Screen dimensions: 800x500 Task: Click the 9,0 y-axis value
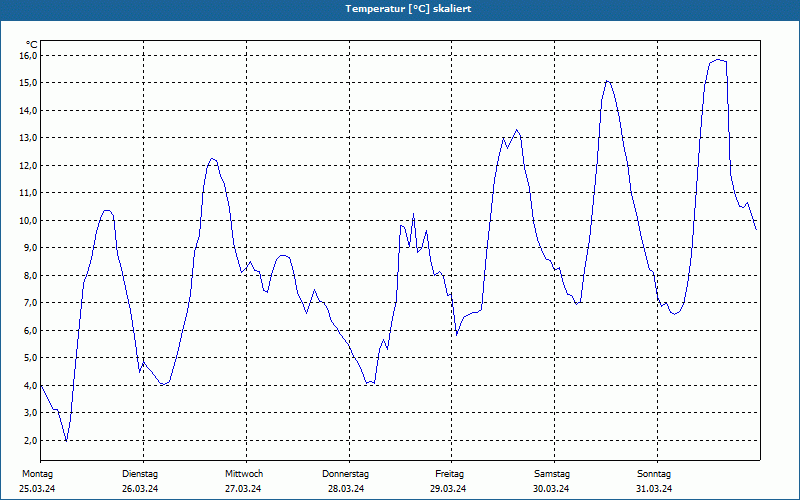pyautogui.click(x=31, y=248)
